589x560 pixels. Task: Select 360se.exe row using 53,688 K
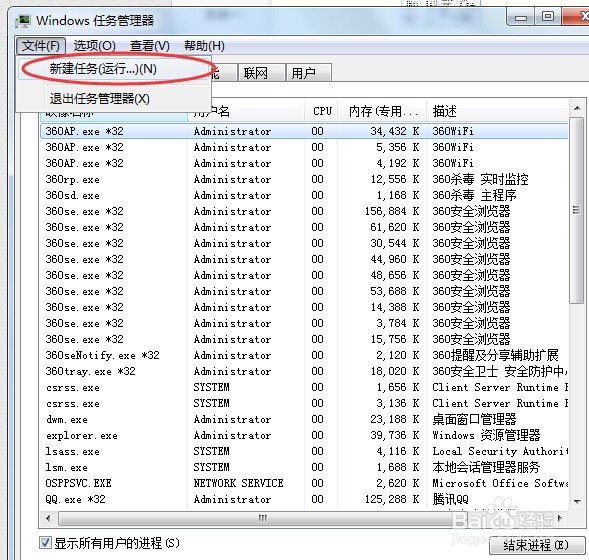(304, 291)
